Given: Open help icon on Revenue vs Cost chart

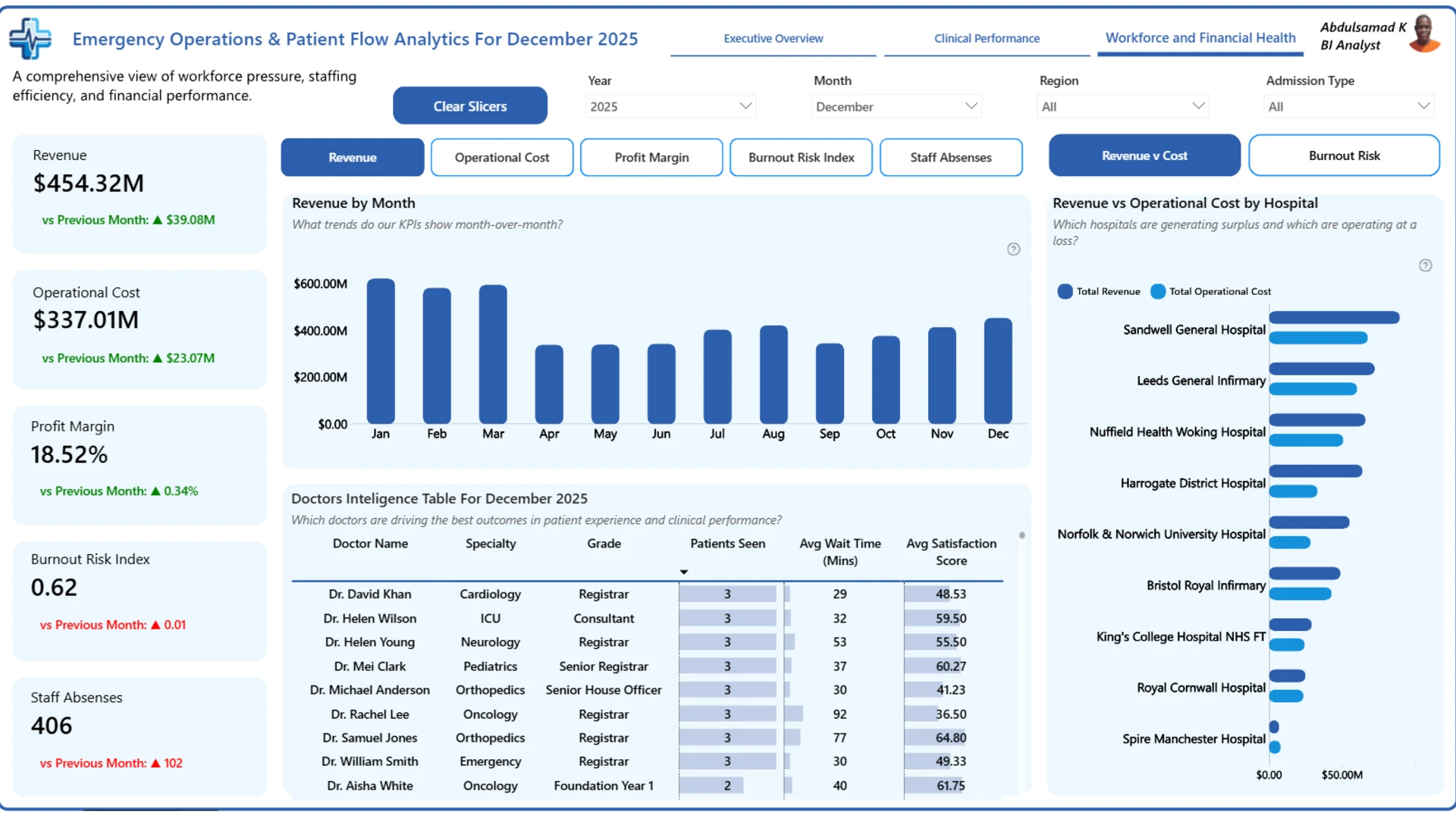Looking at the screenshot, I should coord(1425,265).
